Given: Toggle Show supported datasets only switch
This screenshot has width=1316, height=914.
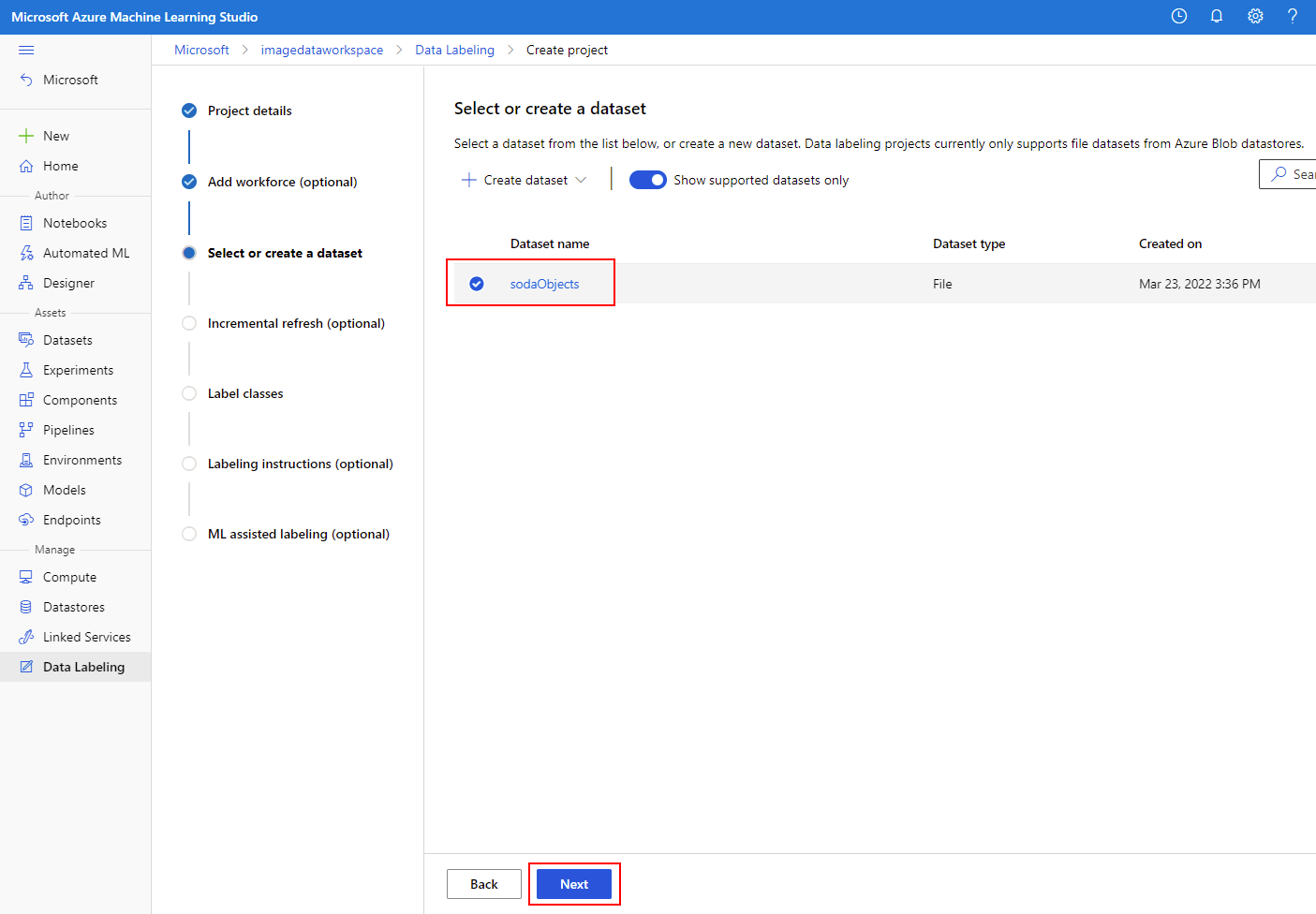Looking at the screenshot, I should 648,180.
